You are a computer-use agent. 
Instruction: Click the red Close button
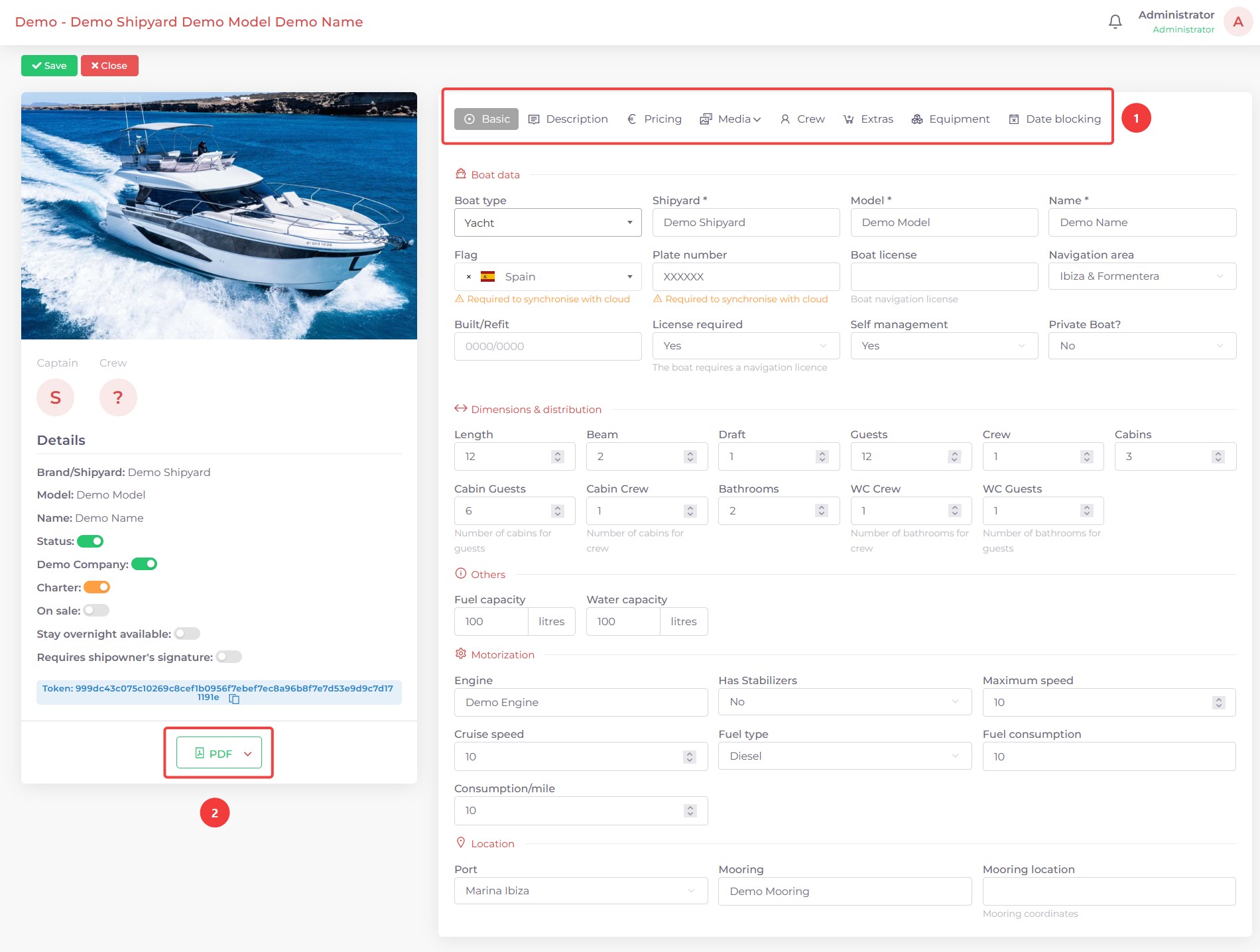[x=109, y=66]
